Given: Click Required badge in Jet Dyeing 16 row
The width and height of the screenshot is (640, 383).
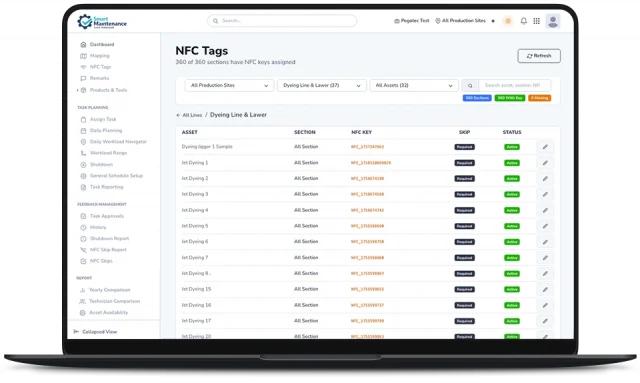Looking at the screenshot, I should (464, 305).
